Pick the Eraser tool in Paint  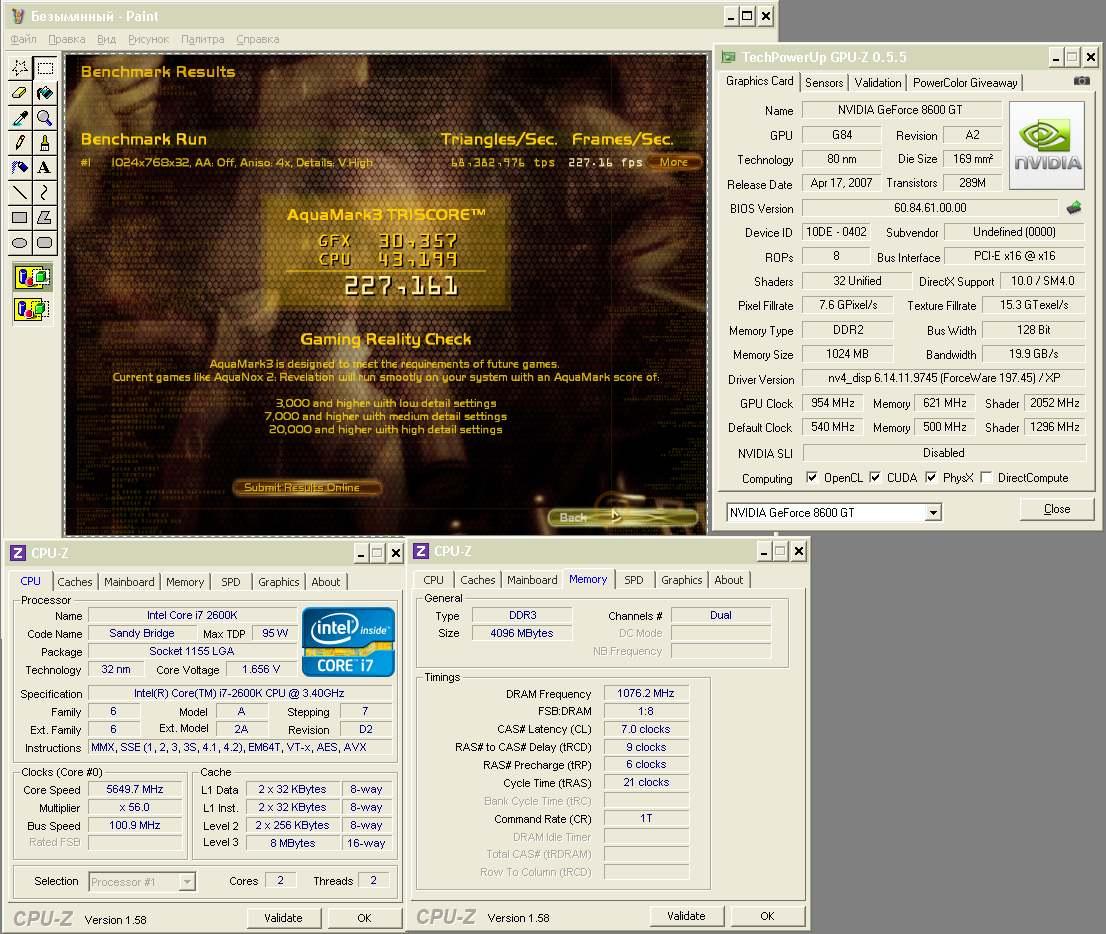(x=20, y=92)
